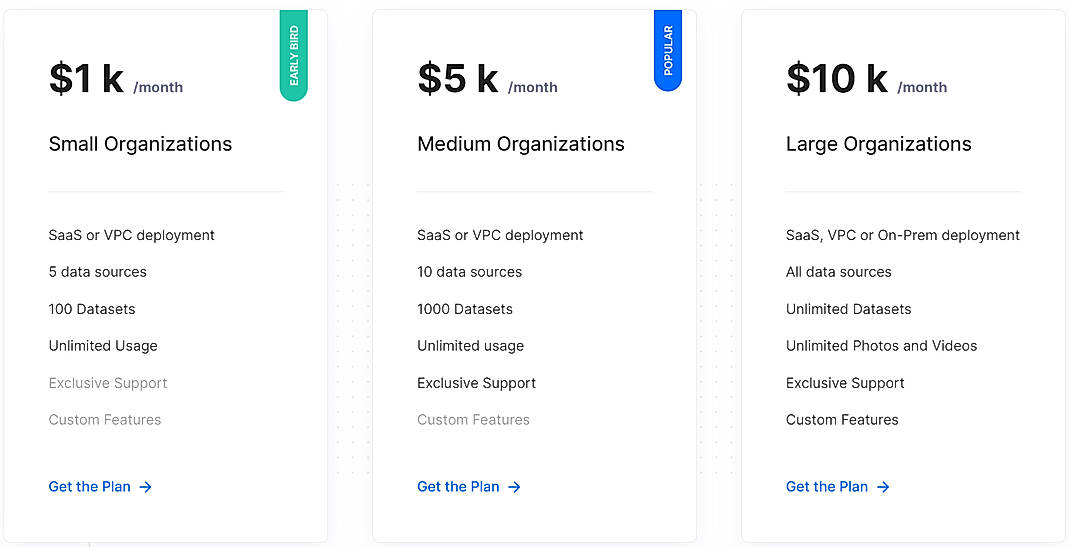Click the Small Organizations title
This screenshot has height=547, width=1070.
click(x=141, y=144)
